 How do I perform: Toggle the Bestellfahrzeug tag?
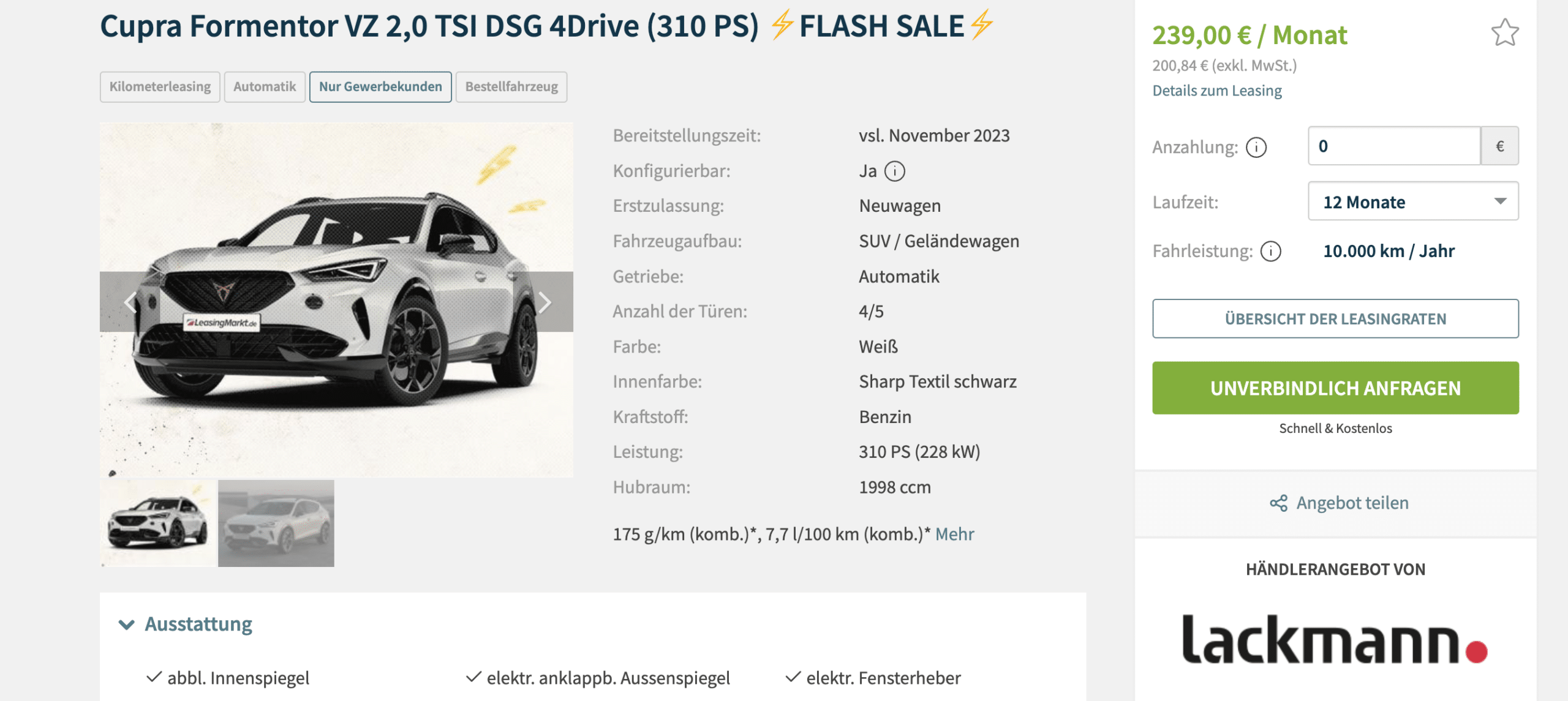(x=511, y=87)
